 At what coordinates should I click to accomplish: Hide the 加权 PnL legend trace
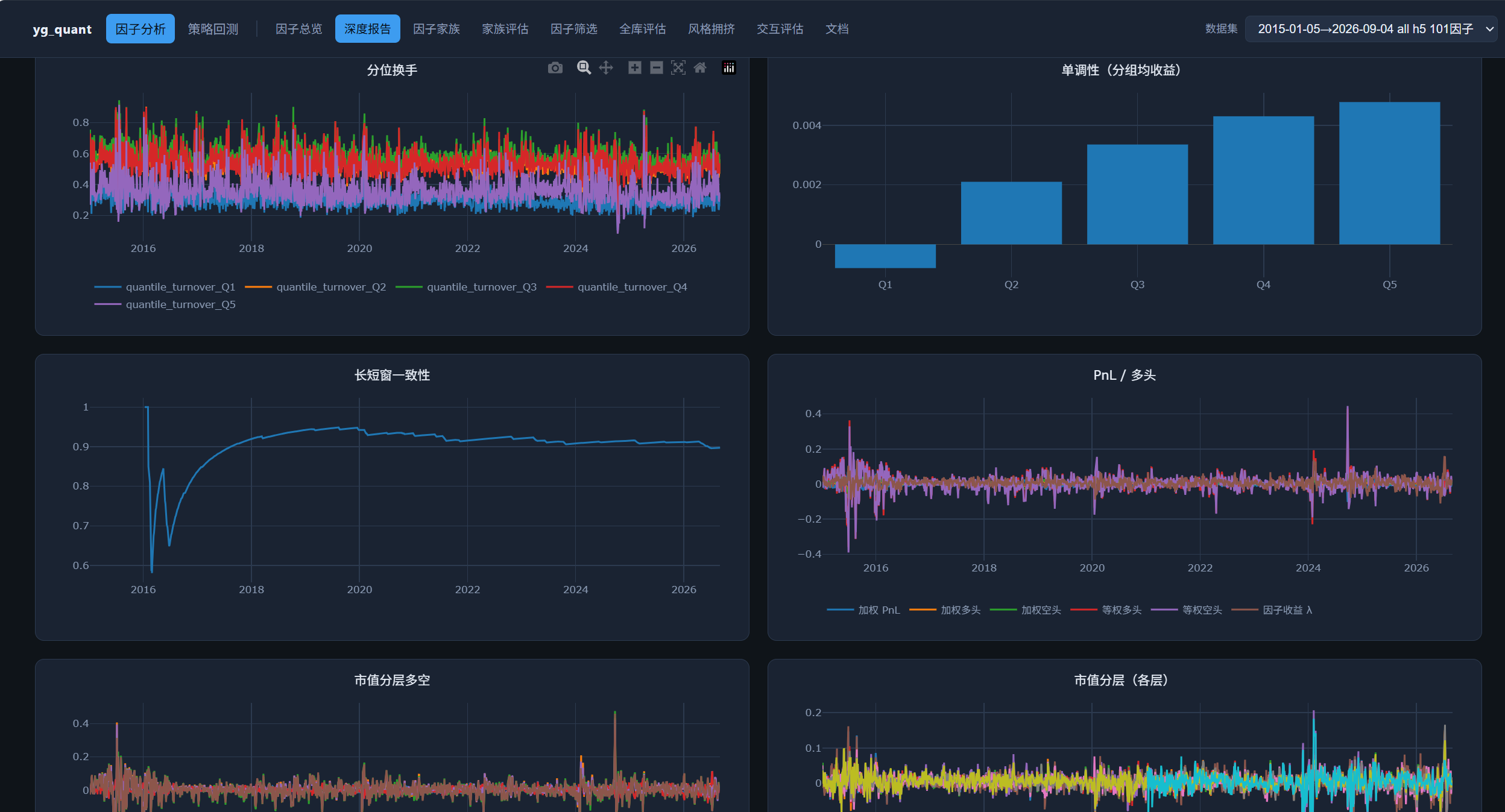pos(863,610)
